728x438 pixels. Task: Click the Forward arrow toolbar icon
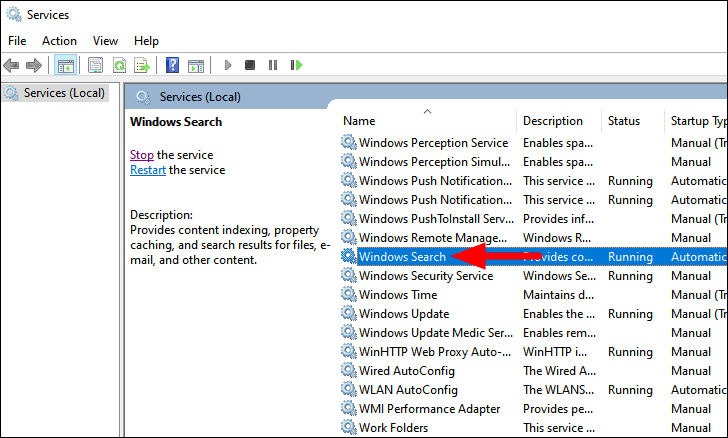(34, 65)
